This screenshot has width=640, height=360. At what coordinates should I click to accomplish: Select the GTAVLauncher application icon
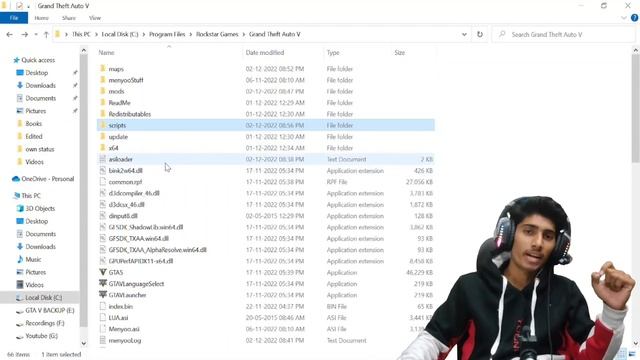pos(103,295)
